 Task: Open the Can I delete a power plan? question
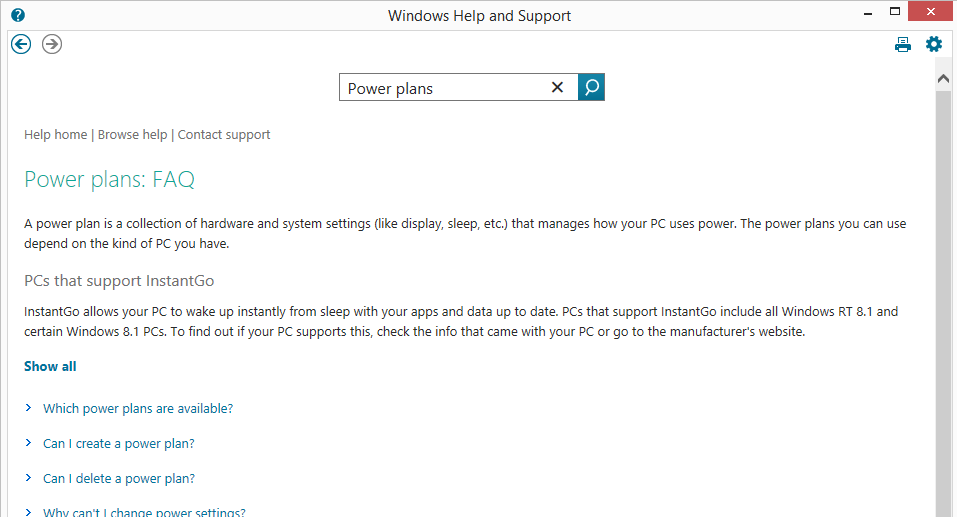119,479
